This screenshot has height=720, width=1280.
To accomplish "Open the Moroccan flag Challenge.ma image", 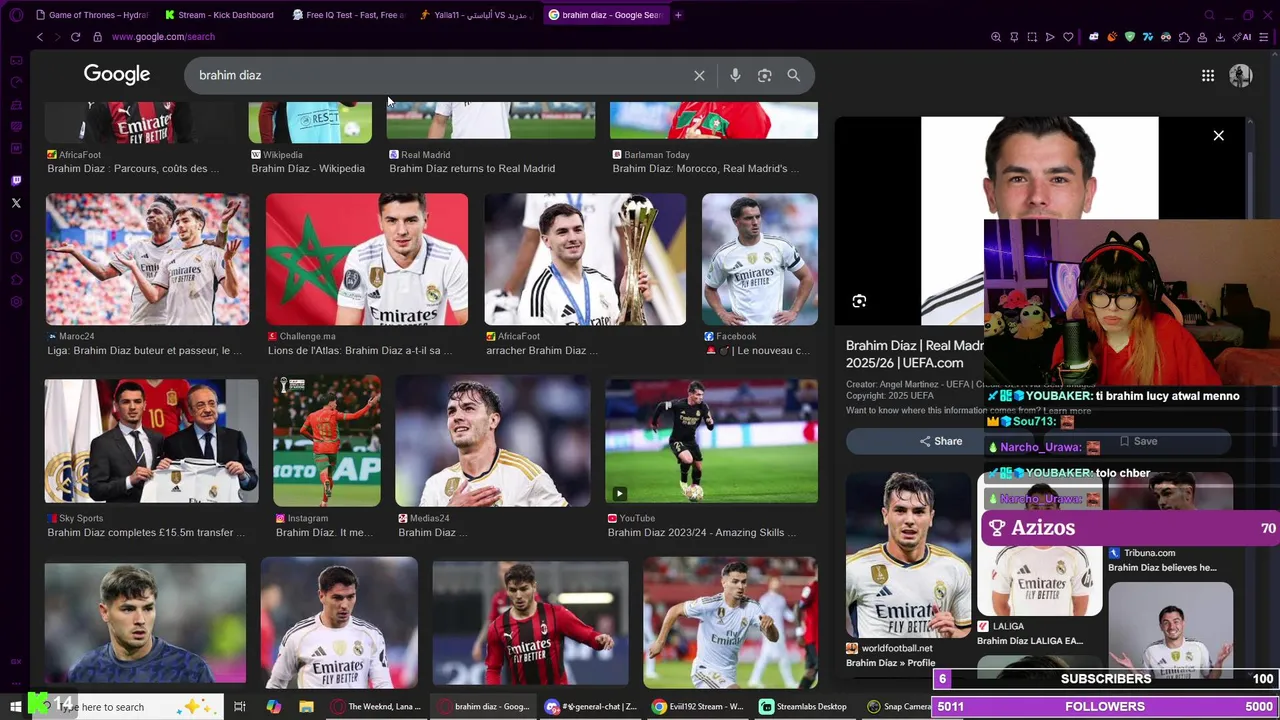I will point(366,260).
